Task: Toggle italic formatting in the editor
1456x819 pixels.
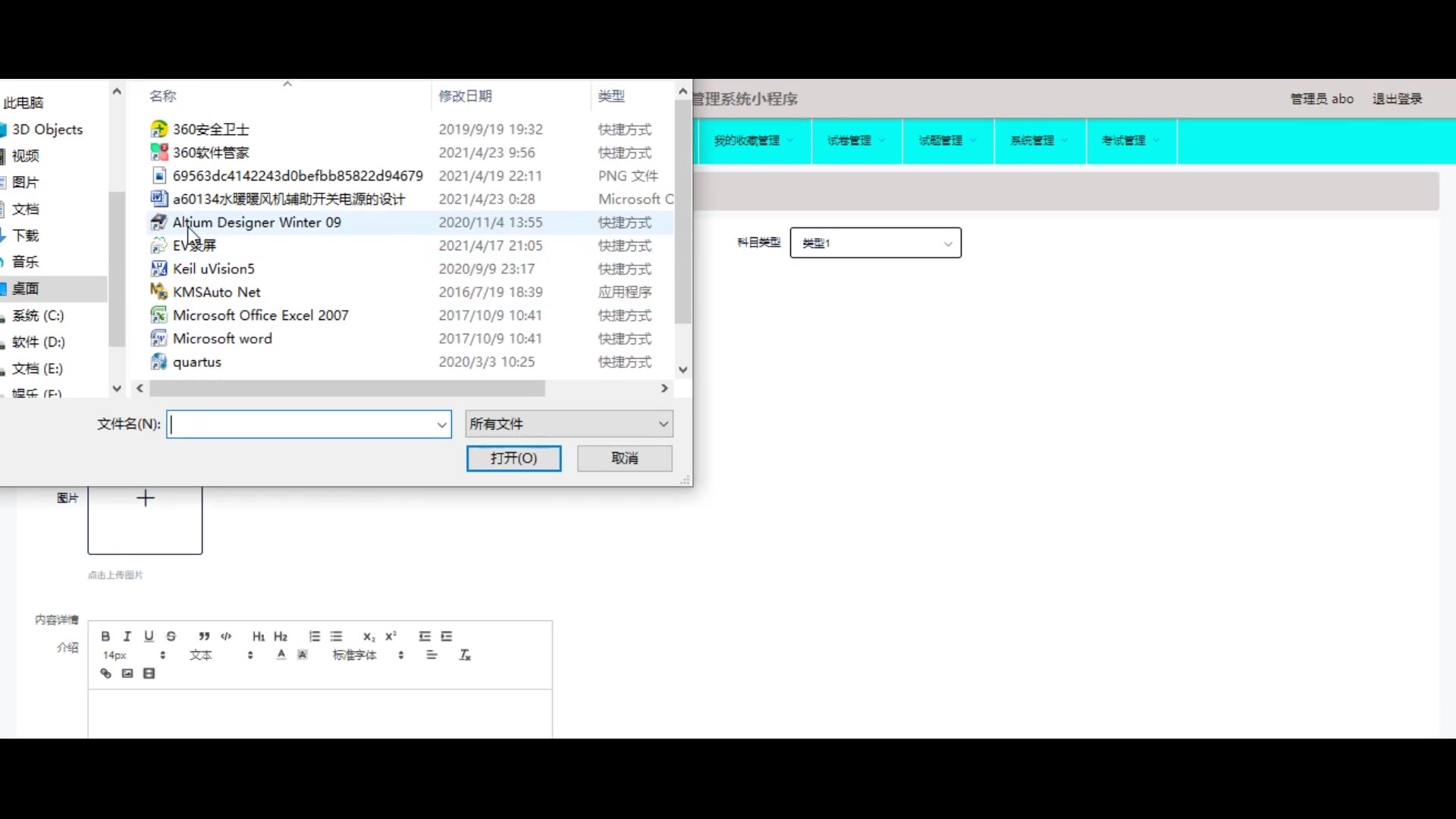Action: [127, 636]
